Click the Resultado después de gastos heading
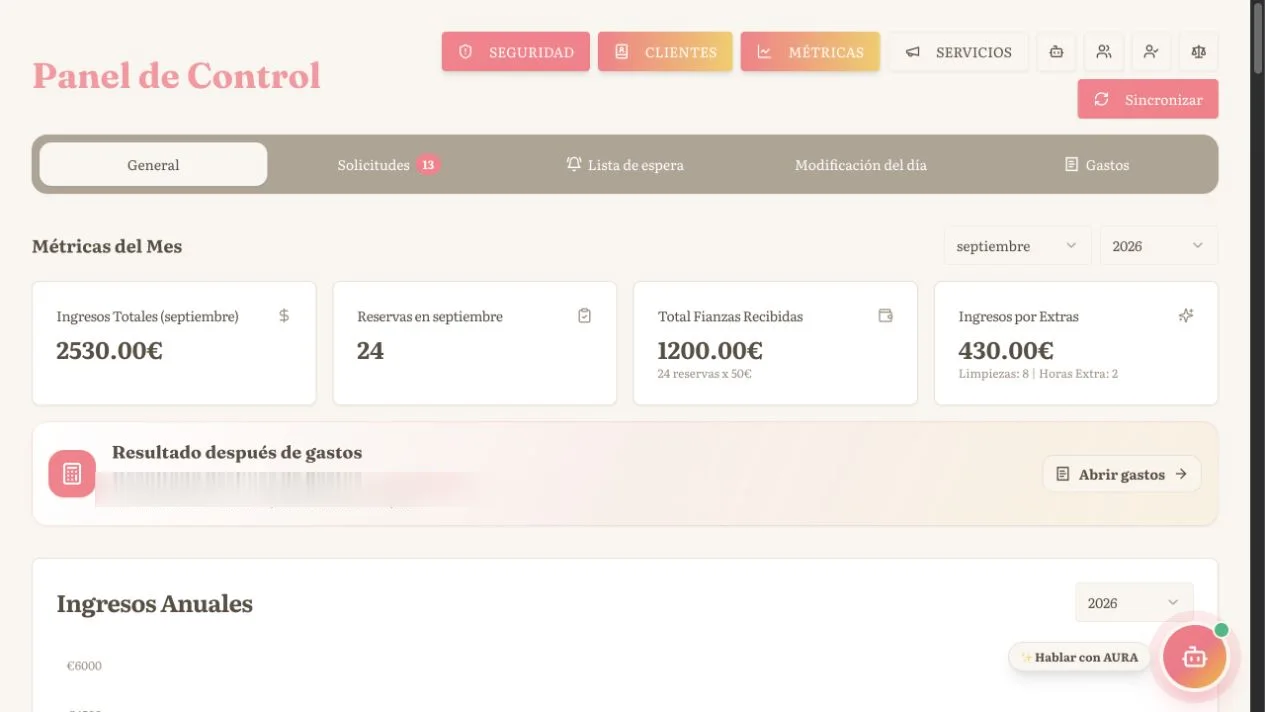The width and height of the screenshot is (1265, 712). point(237,452)
